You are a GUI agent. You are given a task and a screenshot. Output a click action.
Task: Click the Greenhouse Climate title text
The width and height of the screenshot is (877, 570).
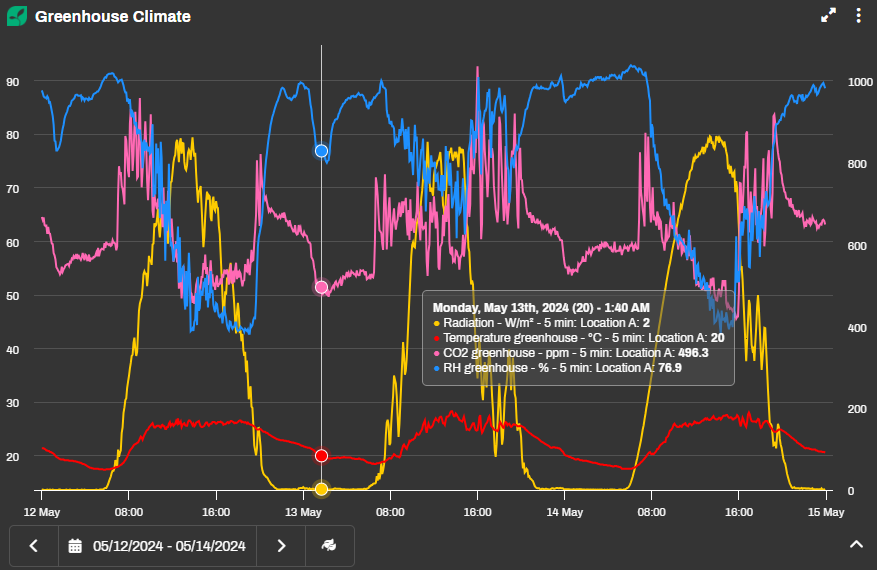(112, 17)
